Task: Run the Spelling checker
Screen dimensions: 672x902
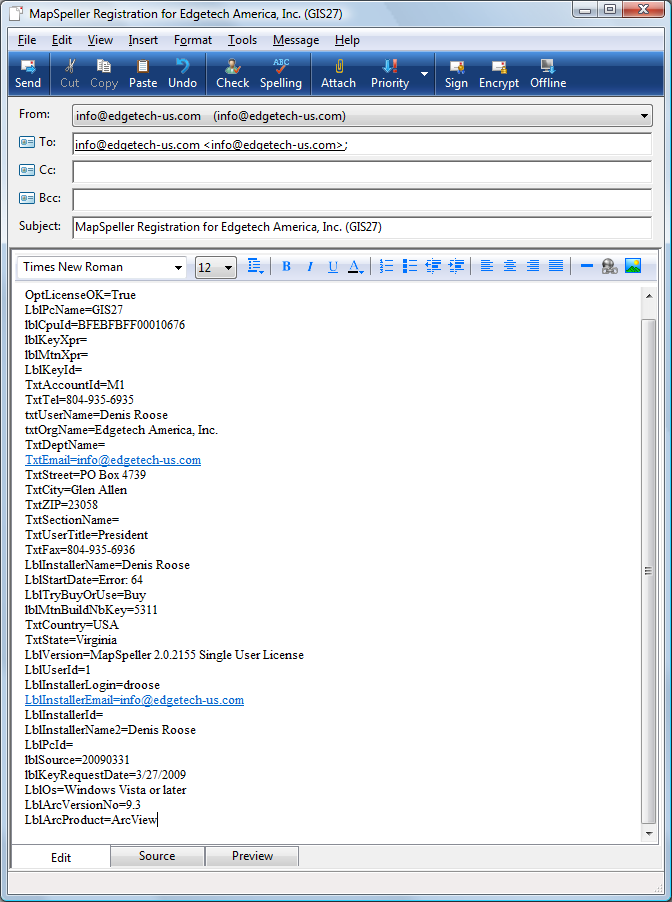Action: tap(281, 74)
